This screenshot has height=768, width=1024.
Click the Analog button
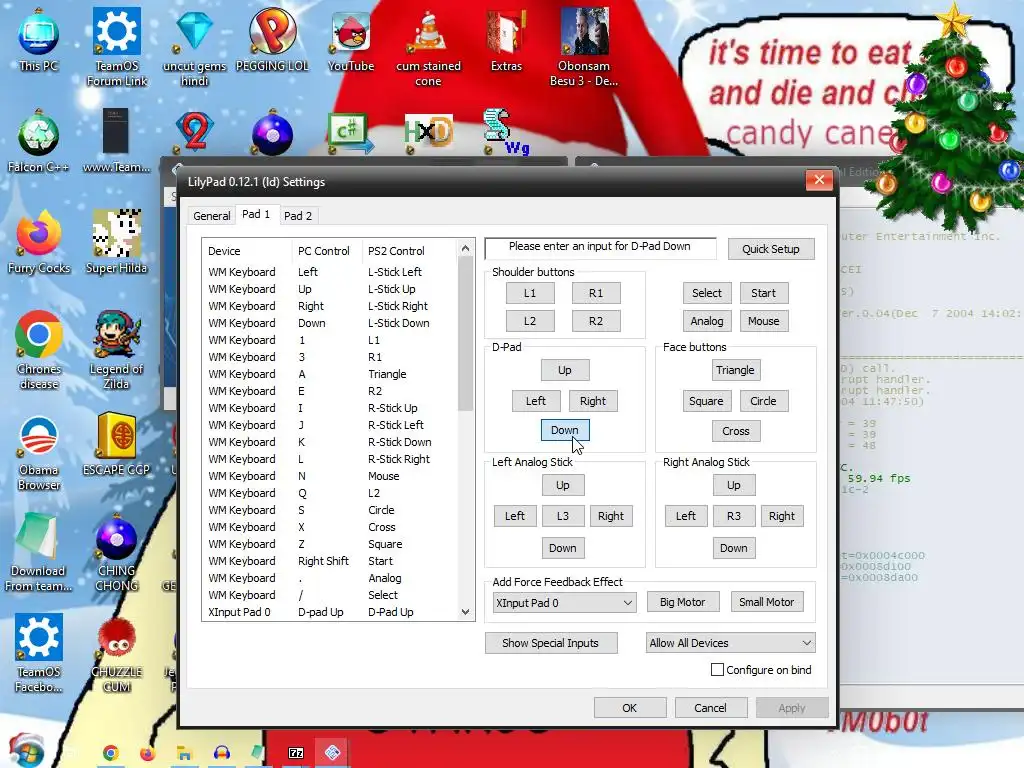pyautogui.click(x=707, y=321)
